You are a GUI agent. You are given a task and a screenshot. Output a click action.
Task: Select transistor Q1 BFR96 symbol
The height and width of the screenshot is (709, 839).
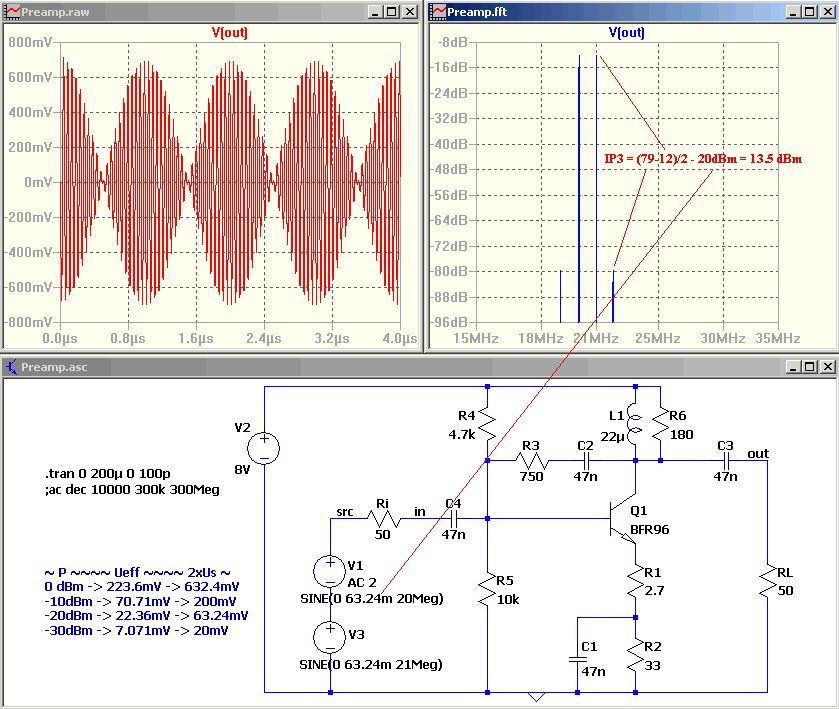tap(623, 519)
